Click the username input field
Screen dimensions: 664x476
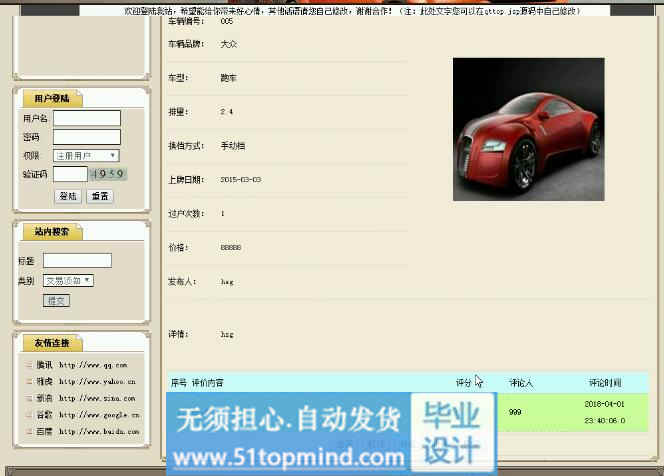pos(87,118)
